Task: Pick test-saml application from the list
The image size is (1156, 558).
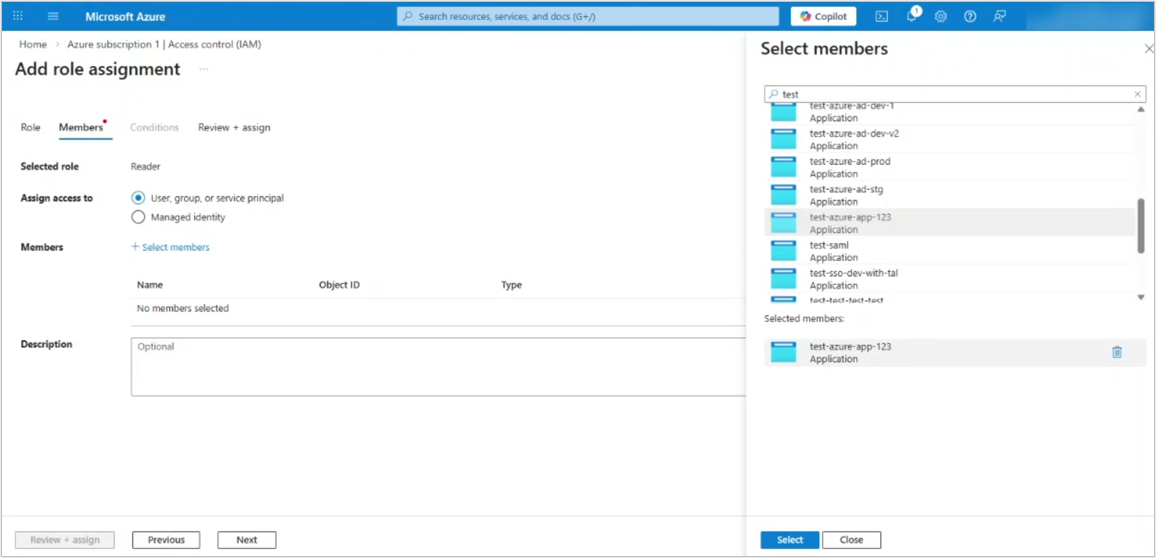Action: tap(829, 250)
